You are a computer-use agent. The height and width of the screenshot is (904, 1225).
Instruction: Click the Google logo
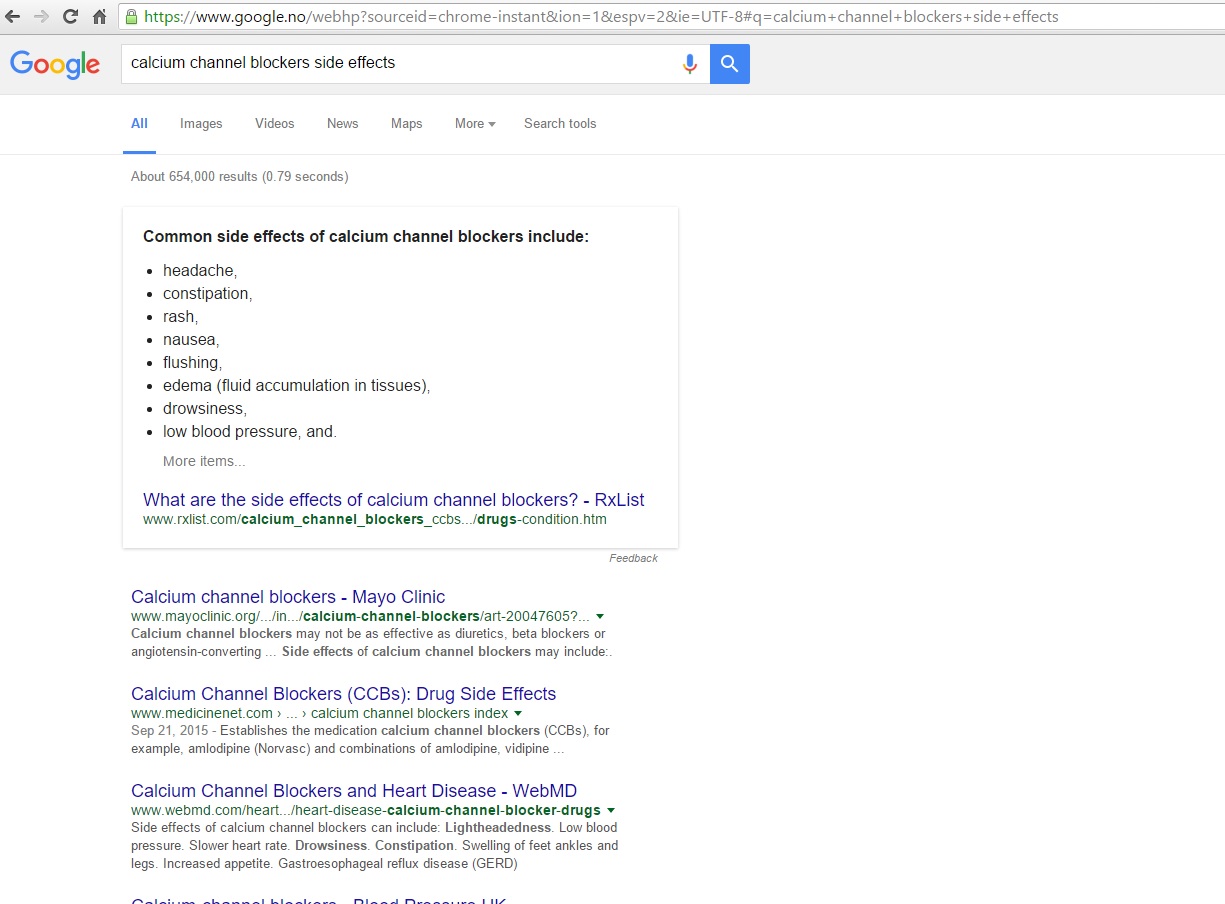(x=55, y=64)
